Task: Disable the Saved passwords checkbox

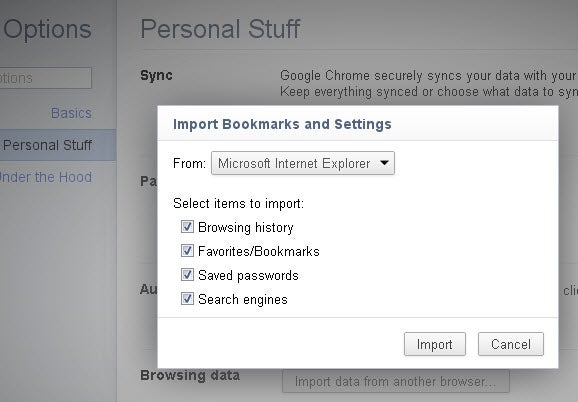Action: (x=187, y=275)
